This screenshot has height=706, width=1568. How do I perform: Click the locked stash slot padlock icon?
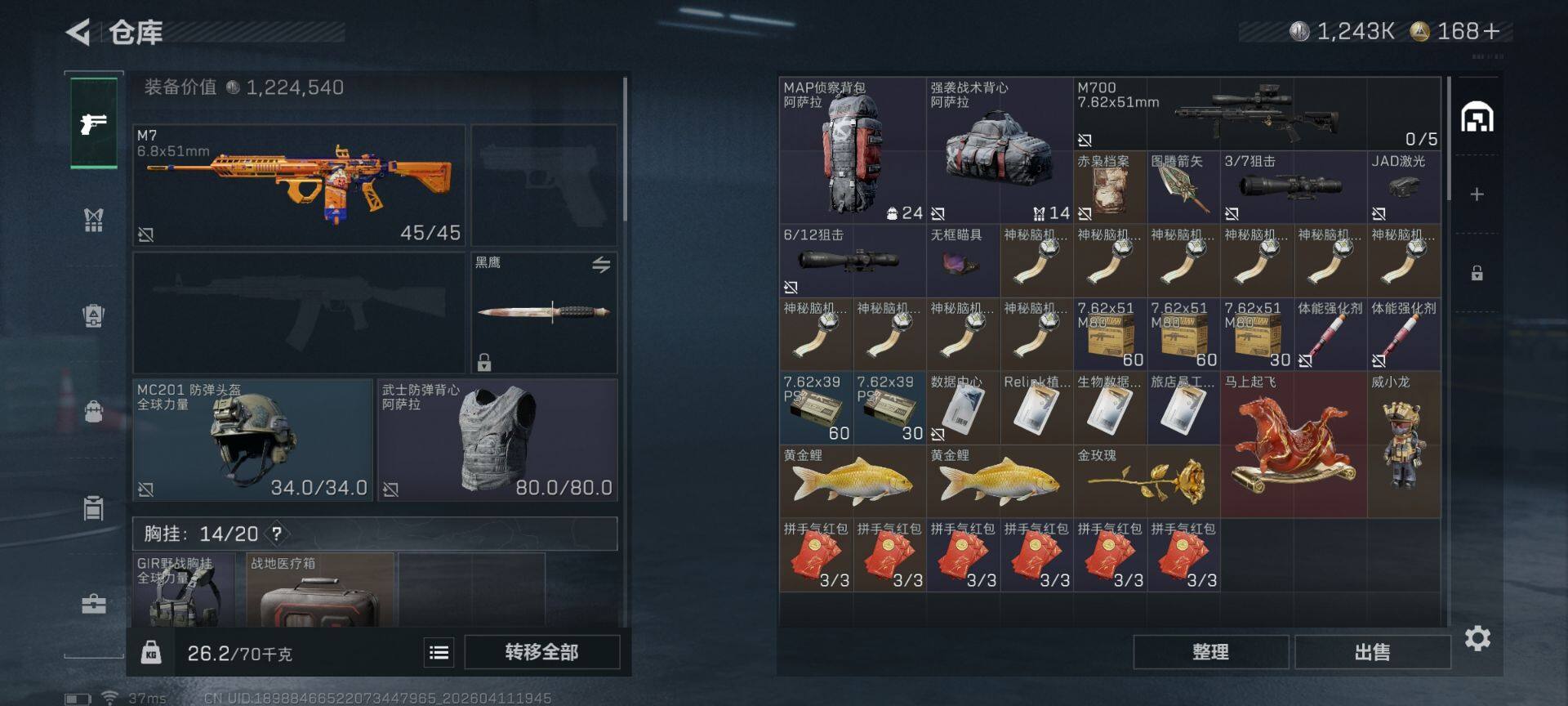(1477, 273)
